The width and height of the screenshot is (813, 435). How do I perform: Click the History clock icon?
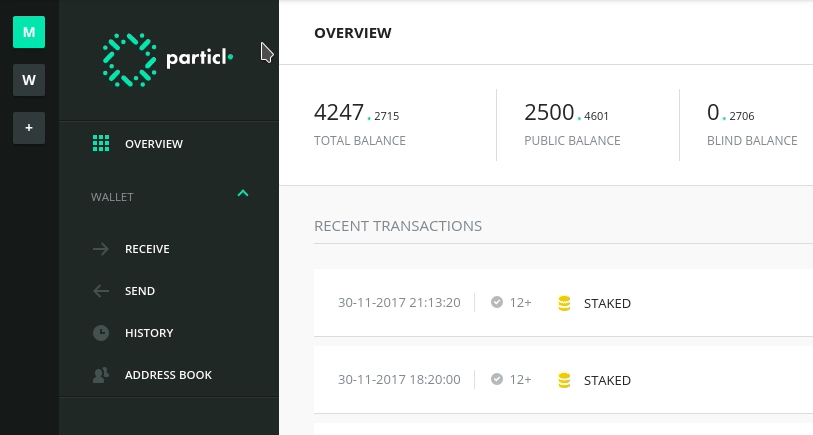click(x=101, y=333)
